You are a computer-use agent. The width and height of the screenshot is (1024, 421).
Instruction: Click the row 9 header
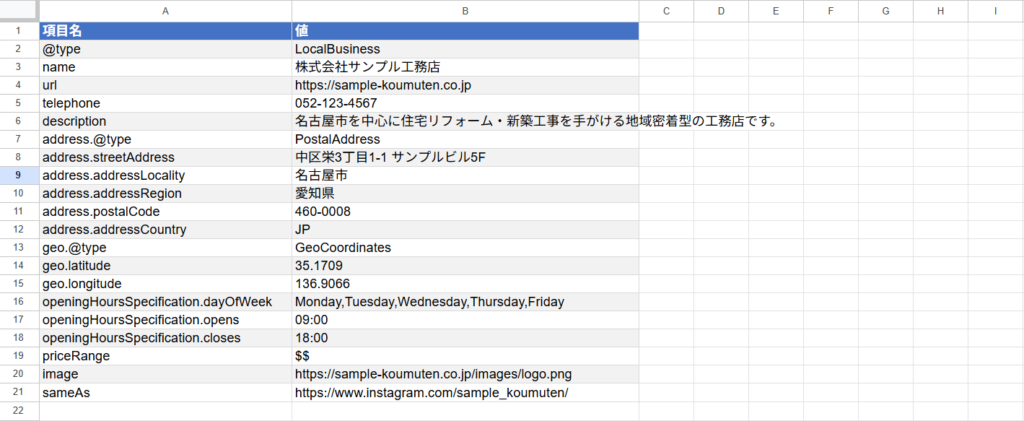[x=19, y=175]
